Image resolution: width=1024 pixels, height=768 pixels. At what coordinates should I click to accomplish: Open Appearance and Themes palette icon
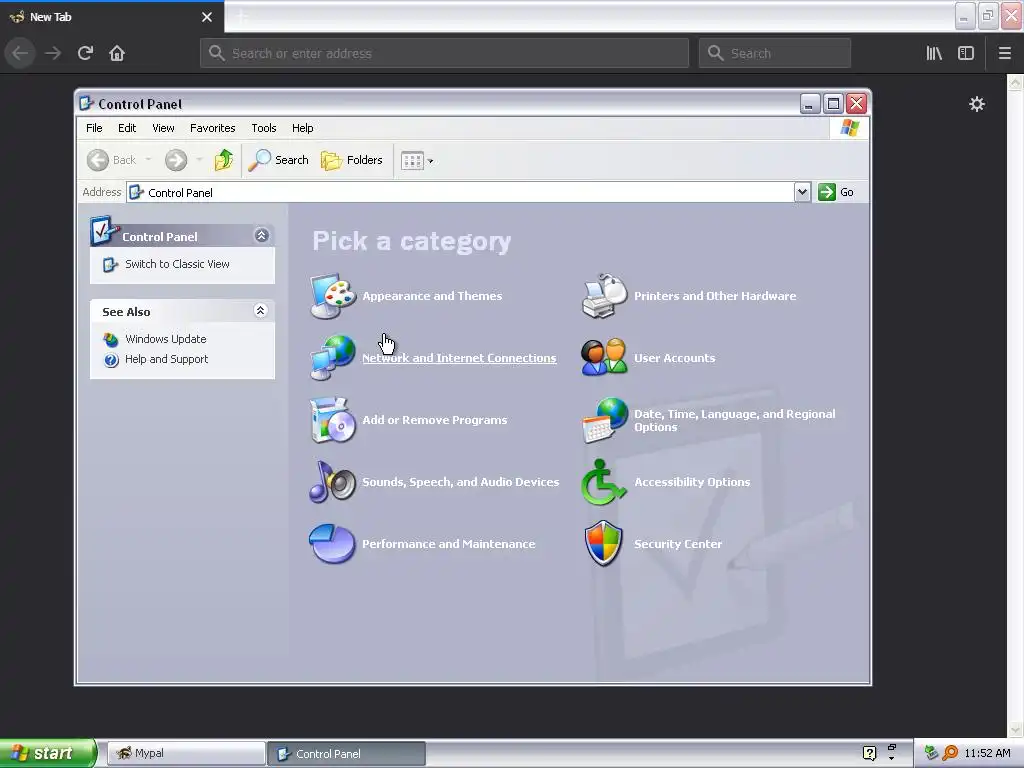332,296
